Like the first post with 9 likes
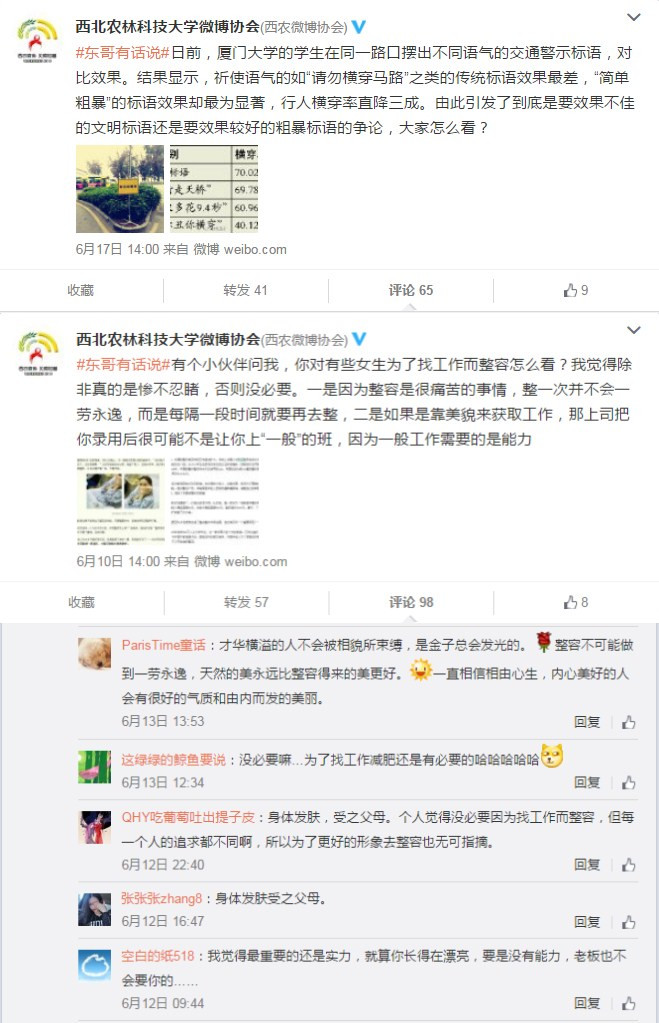This screenshot has width=659, height=1023. [x=575, y=290]
